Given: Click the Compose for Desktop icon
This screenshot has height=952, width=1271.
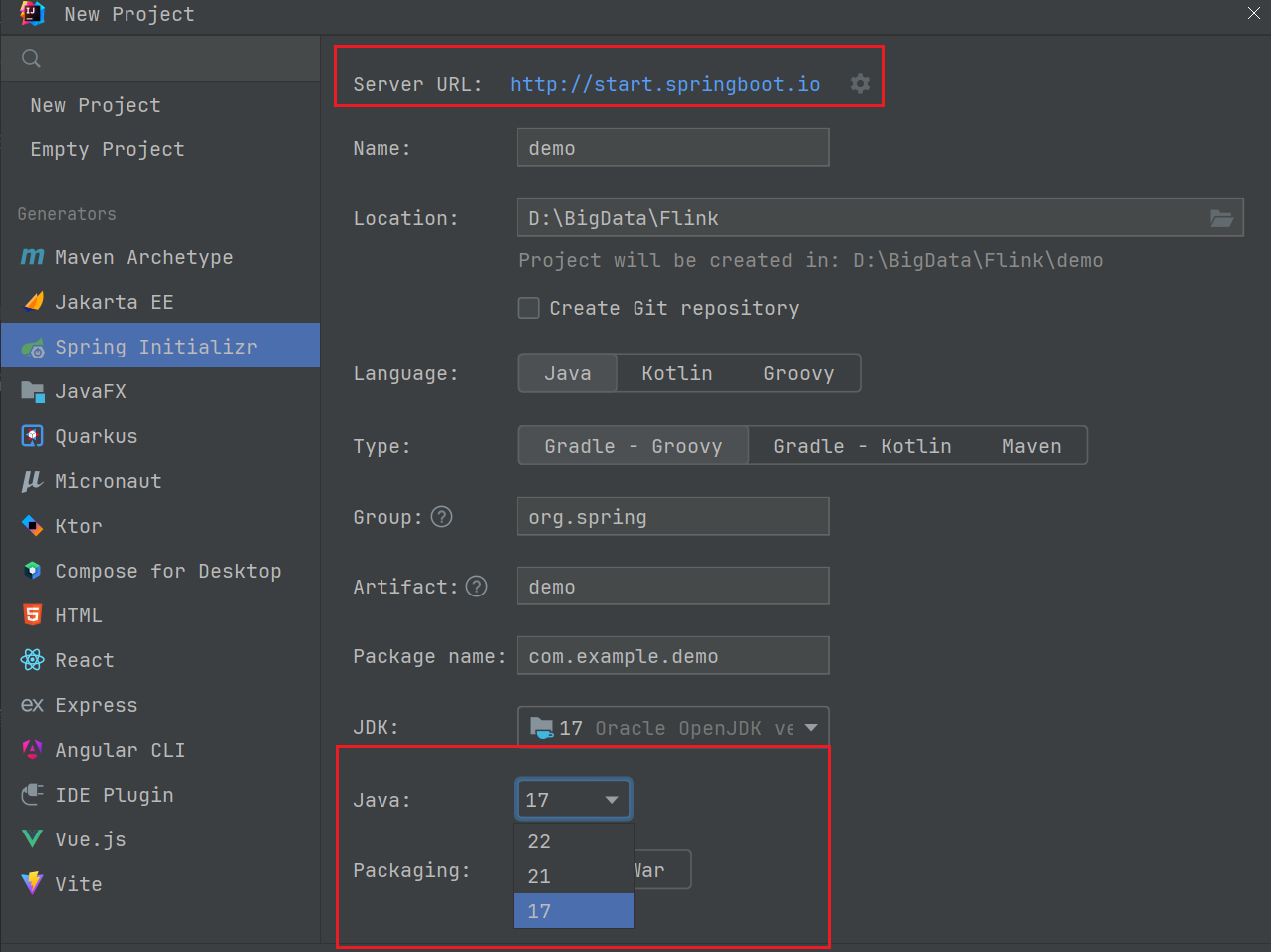Looking at the screenshot, I should coord(33,571).
